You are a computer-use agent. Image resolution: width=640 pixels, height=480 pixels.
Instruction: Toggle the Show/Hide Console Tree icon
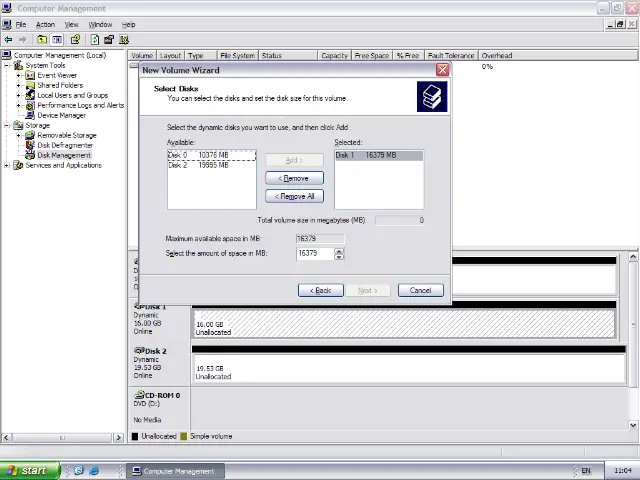click(57, 40)
